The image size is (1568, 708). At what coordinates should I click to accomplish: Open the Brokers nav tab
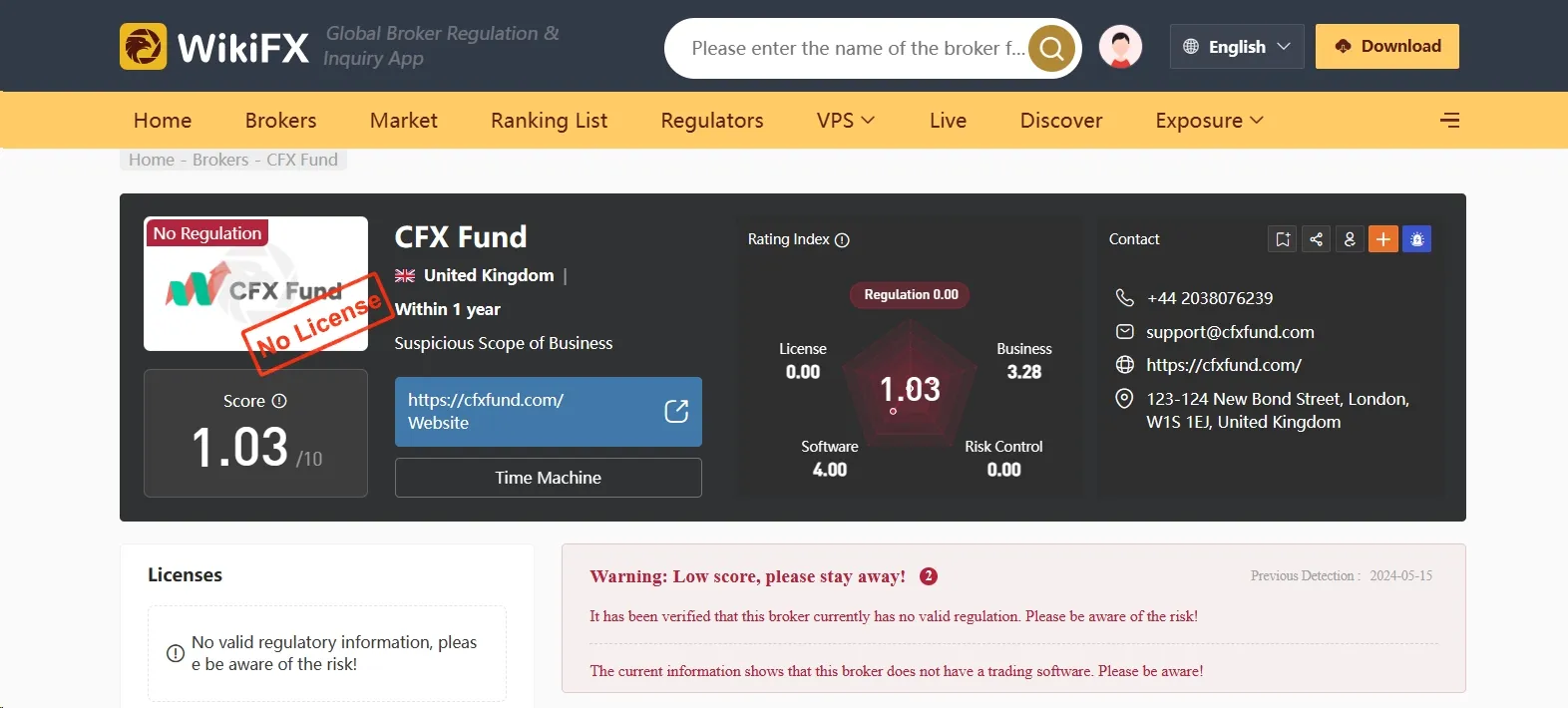click(280, 121)
